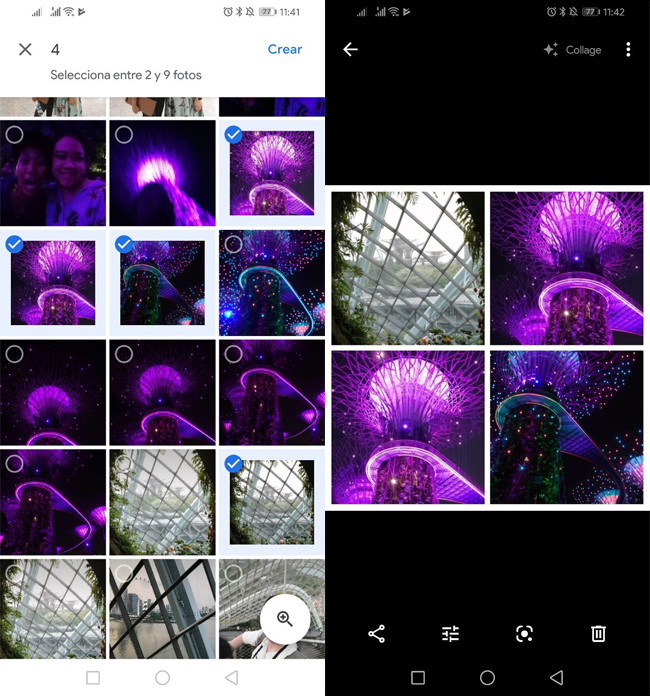Tap the alarm icon in the left status bar
The width and height of the screenshot is (650, 696).
tap(228, 12)
